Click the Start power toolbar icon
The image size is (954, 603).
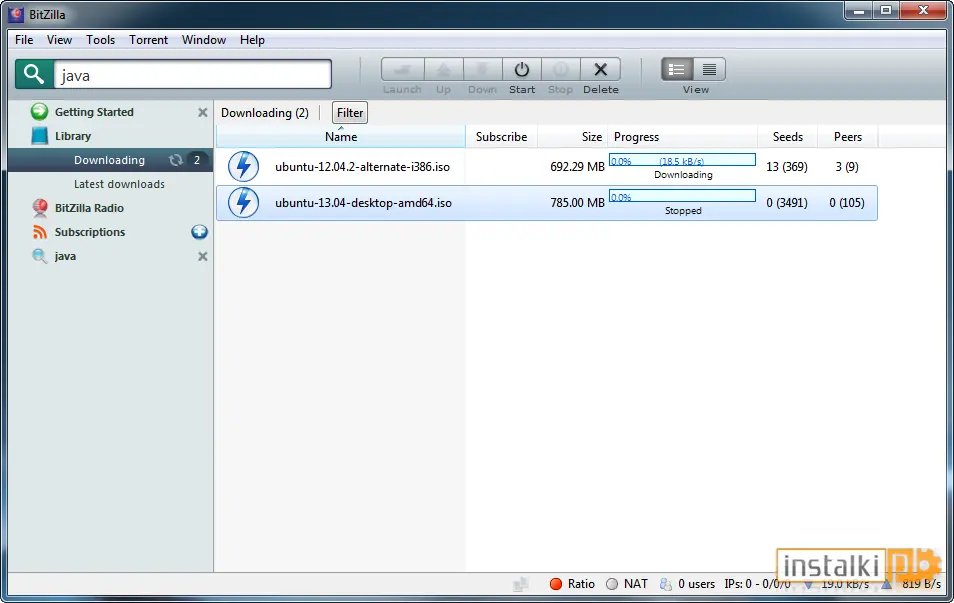tap(521, 69)
